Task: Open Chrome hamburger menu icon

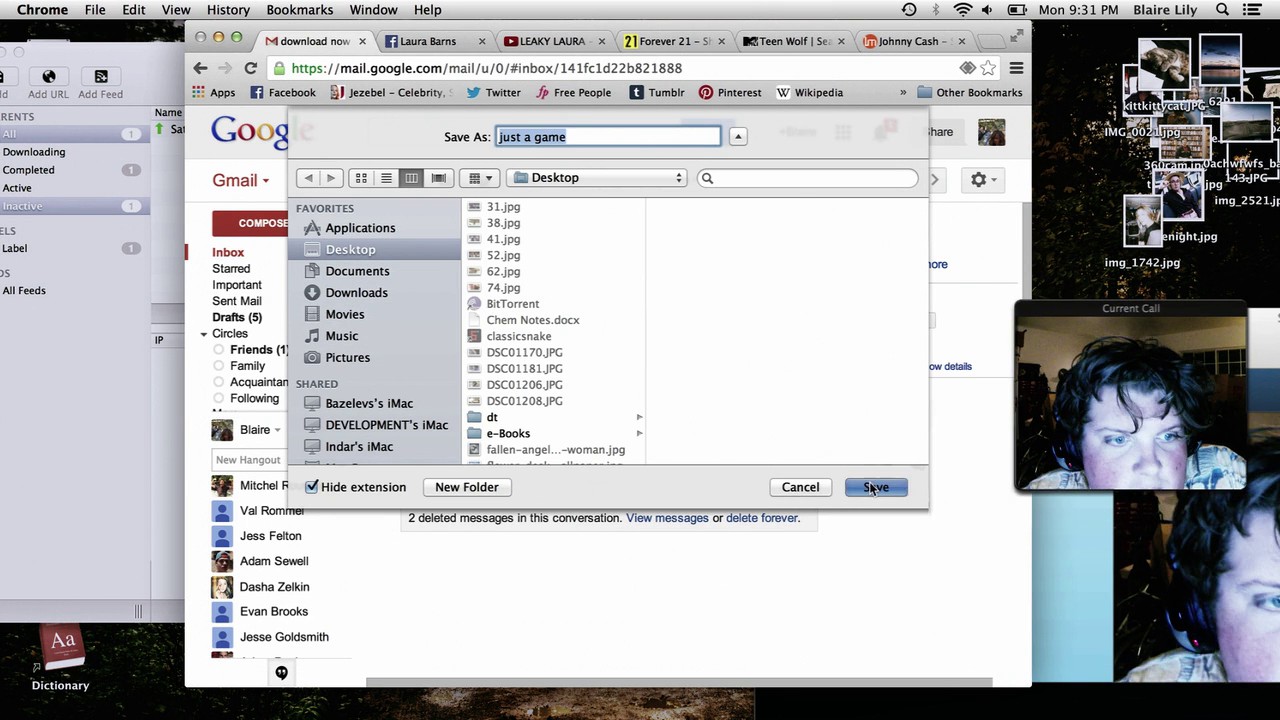Action: click(1016, 68)
